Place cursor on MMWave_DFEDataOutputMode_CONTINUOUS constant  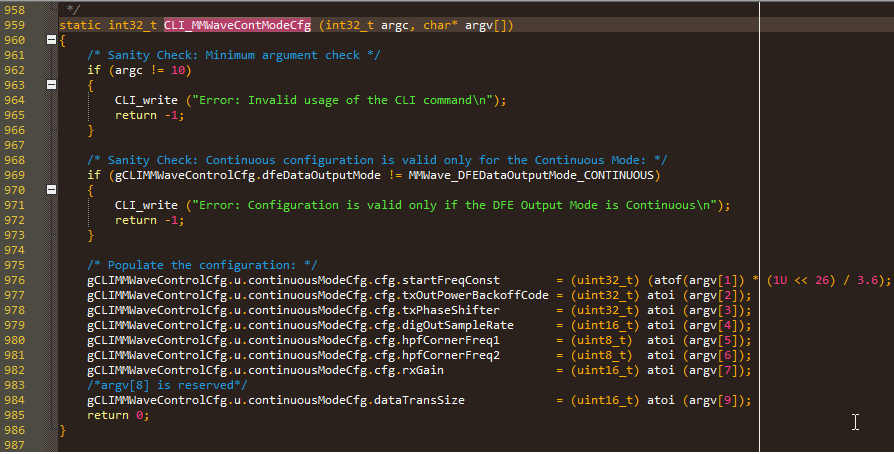pyautogui.click(x=531, y=175)
